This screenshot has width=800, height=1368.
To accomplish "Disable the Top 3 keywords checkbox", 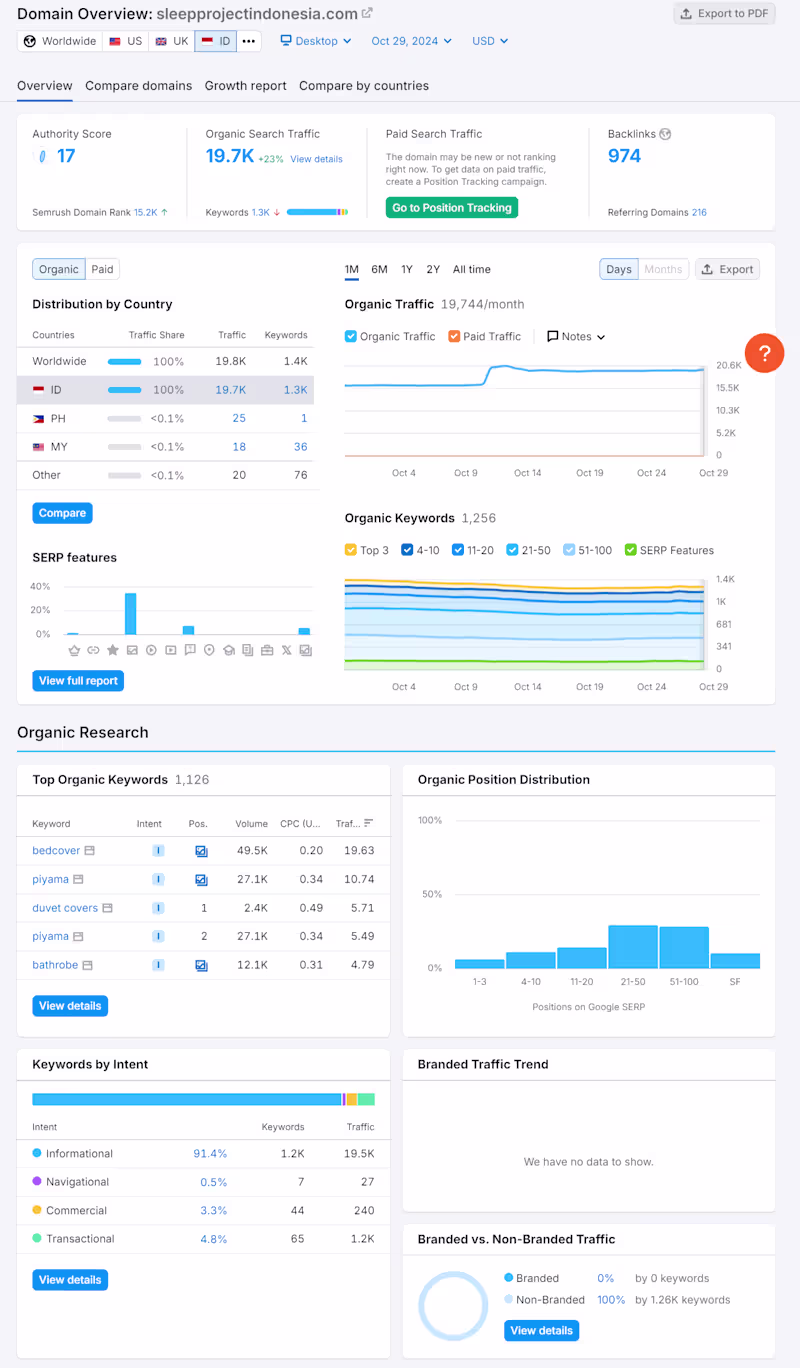I will point(351,550).
